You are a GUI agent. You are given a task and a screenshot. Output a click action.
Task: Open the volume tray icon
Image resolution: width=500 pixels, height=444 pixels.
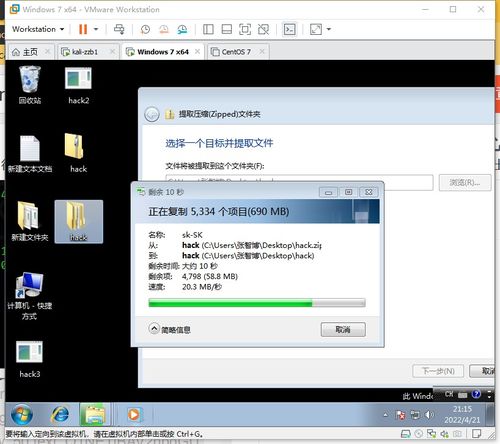pos(429,415)
